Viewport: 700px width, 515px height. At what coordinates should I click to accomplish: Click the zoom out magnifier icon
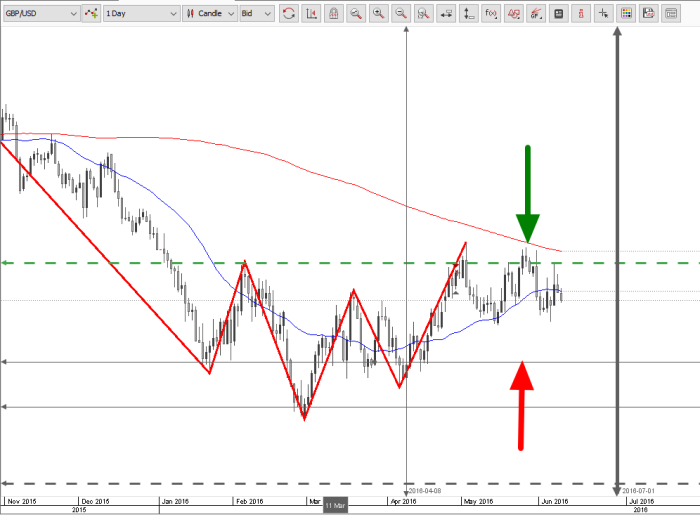click(401, 14)
